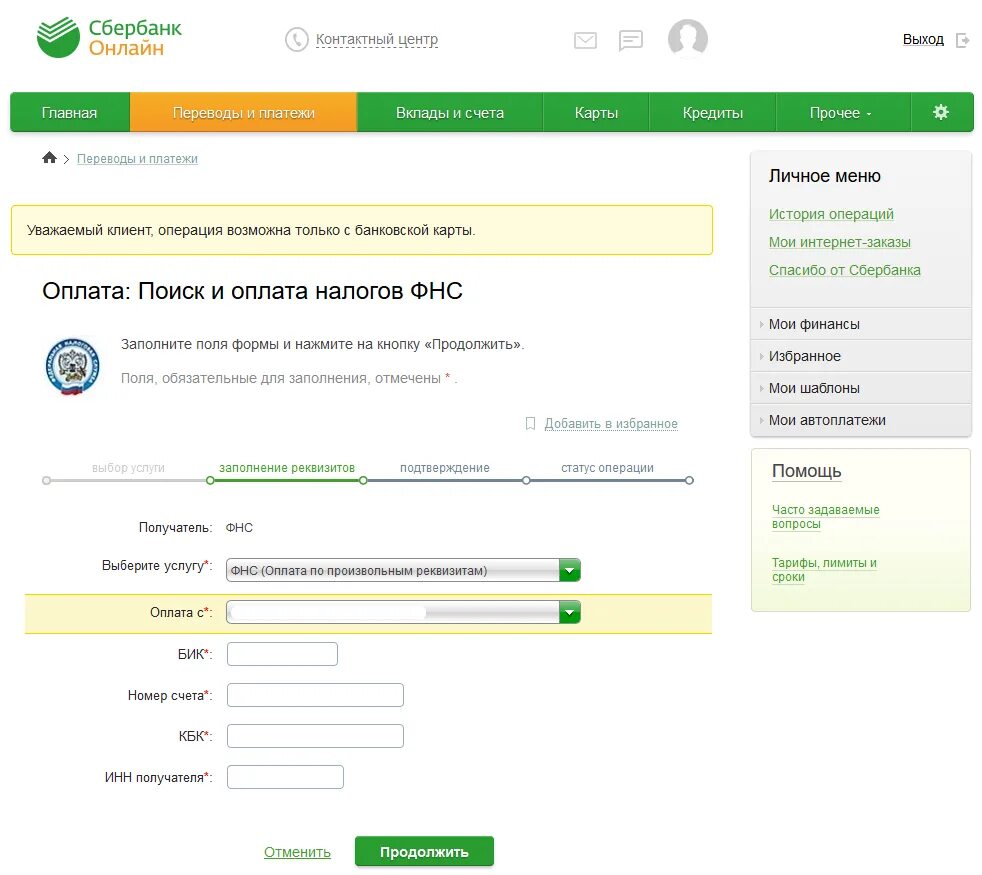
Task: Open settings via the gear icon
Action: (x=941, y=112)
